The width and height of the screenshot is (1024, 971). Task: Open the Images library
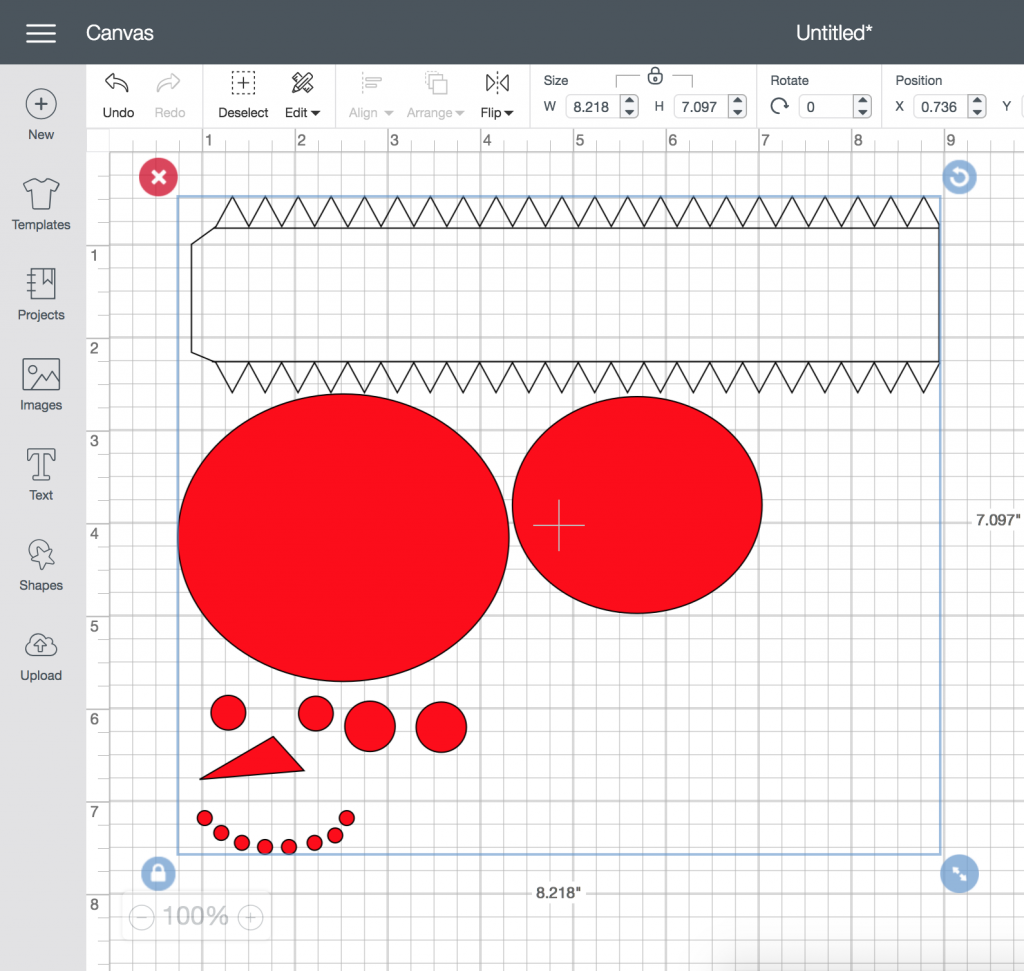coord(41,385)
